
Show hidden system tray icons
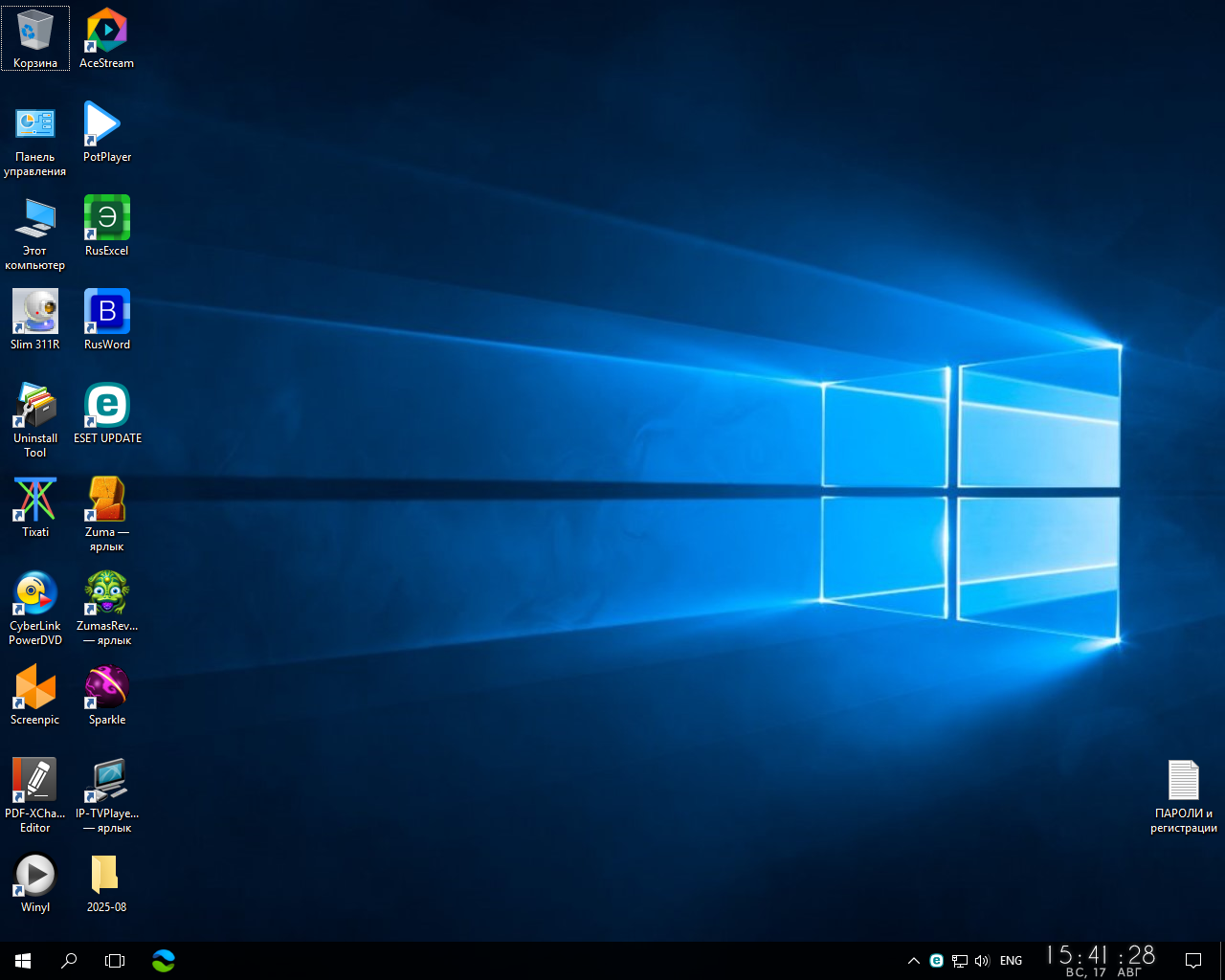914,961
